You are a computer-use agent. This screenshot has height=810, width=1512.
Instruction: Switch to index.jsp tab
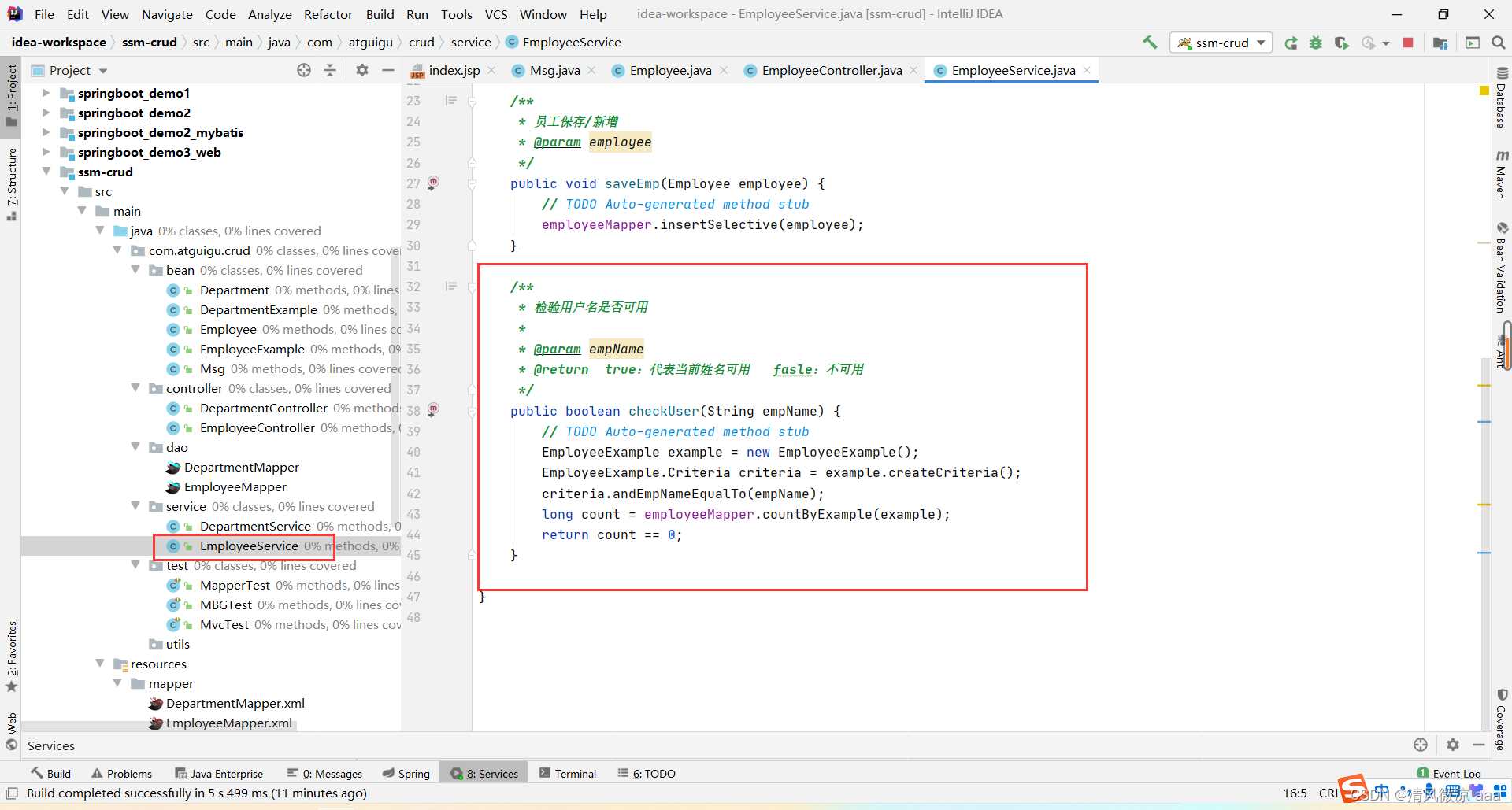(x=454, y=70)
